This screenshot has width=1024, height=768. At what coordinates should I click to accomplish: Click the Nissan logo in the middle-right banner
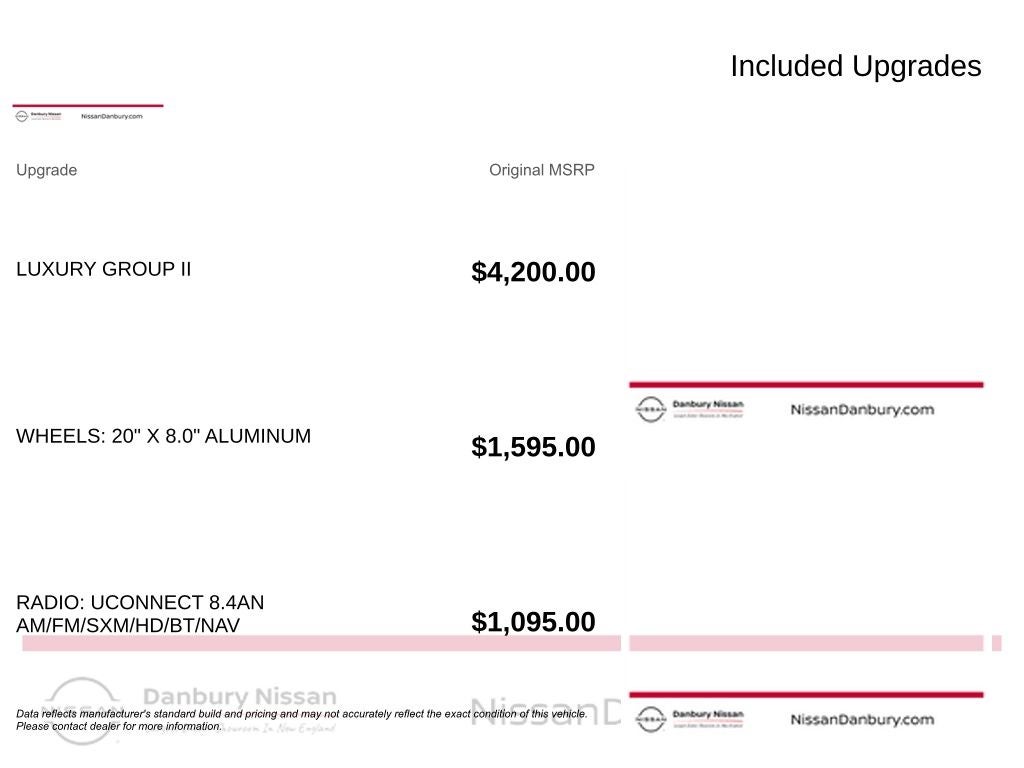[x=650, y=409]
